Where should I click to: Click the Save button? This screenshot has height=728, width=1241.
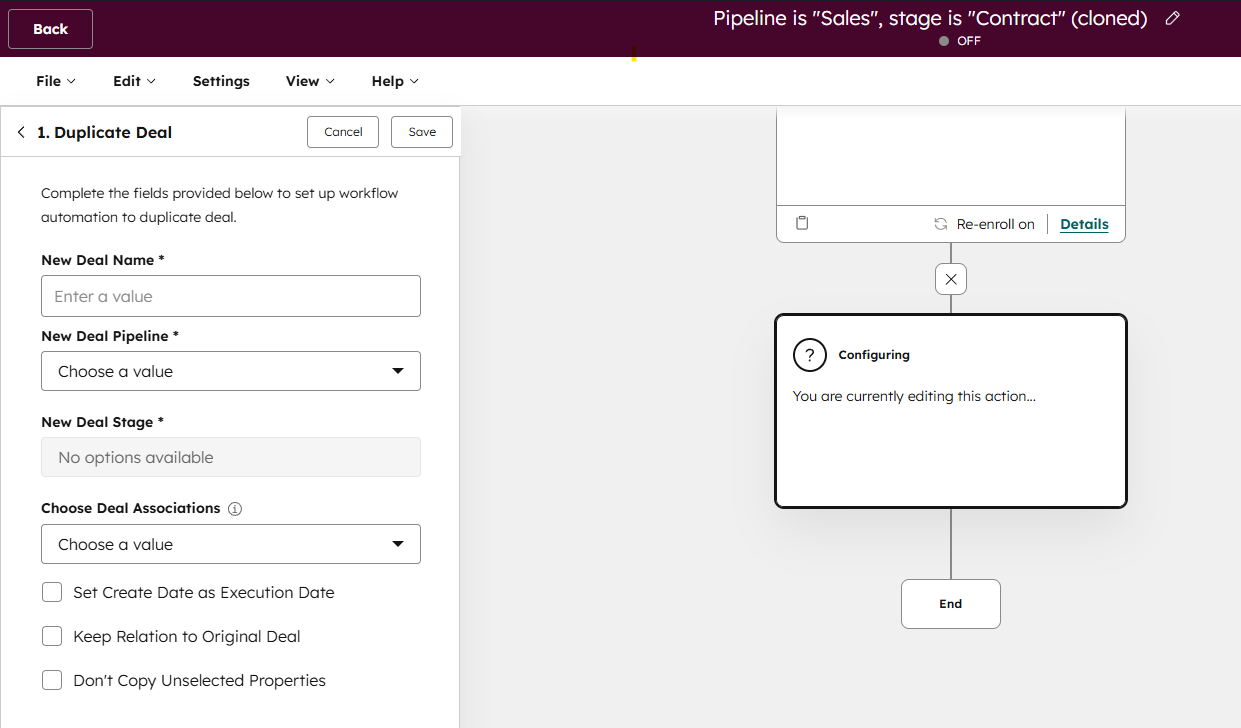pyautogui.click(x=422, y=132)
